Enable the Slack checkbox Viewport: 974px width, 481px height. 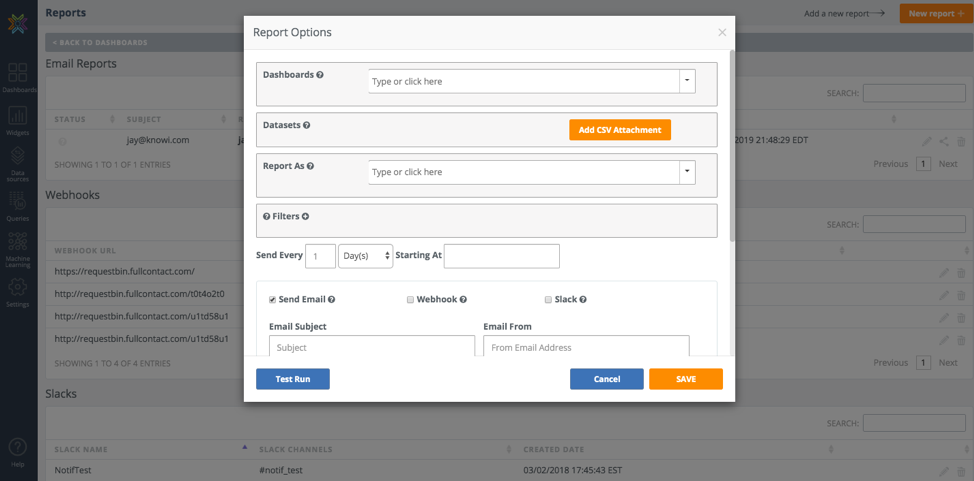coord(548,300)
